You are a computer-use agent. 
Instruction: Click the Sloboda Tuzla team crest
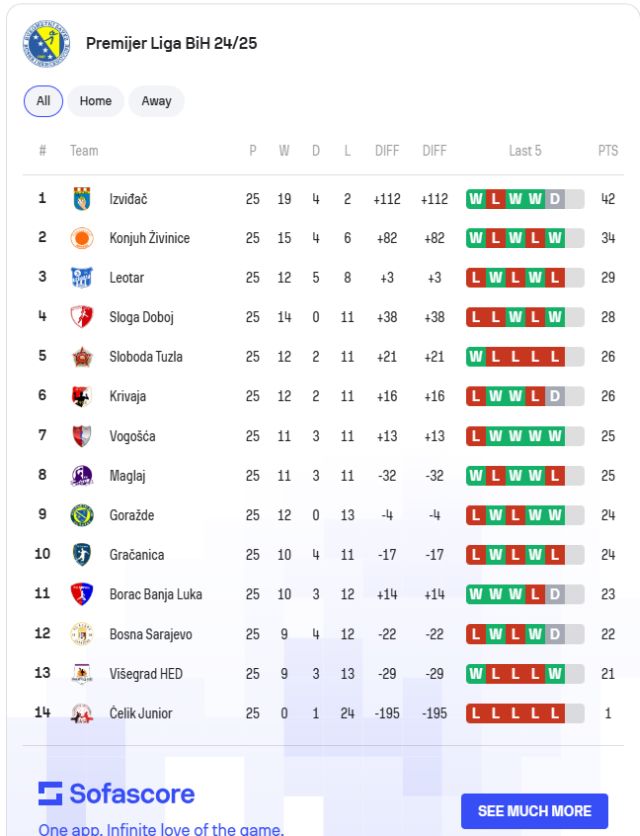pos(82,357)
